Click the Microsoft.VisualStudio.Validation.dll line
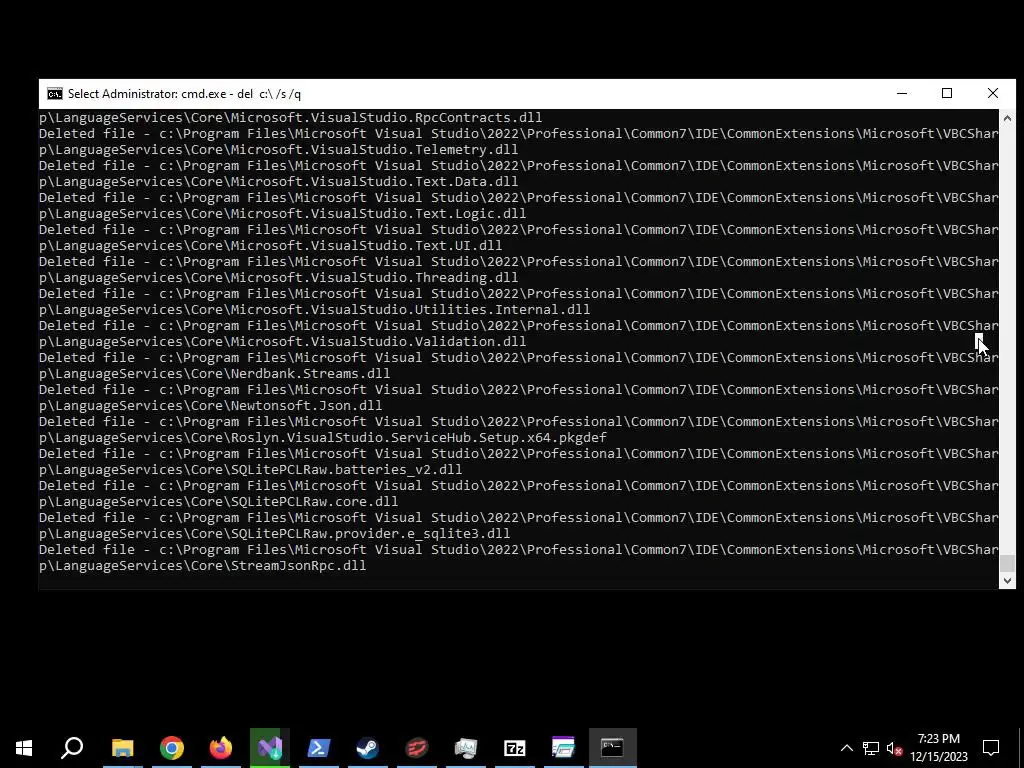Viewport: 1024px width, 768px height. (283, 342)
